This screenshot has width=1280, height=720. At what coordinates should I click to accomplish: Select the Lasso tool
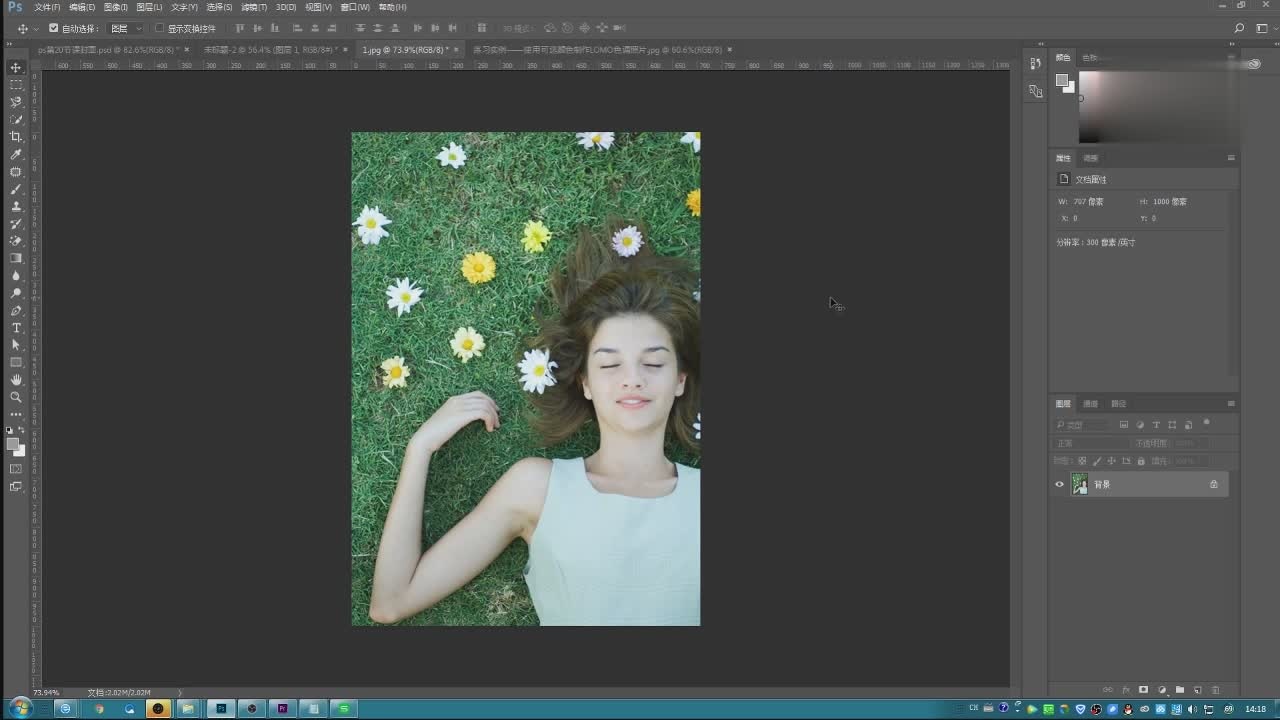coord(16,102)
